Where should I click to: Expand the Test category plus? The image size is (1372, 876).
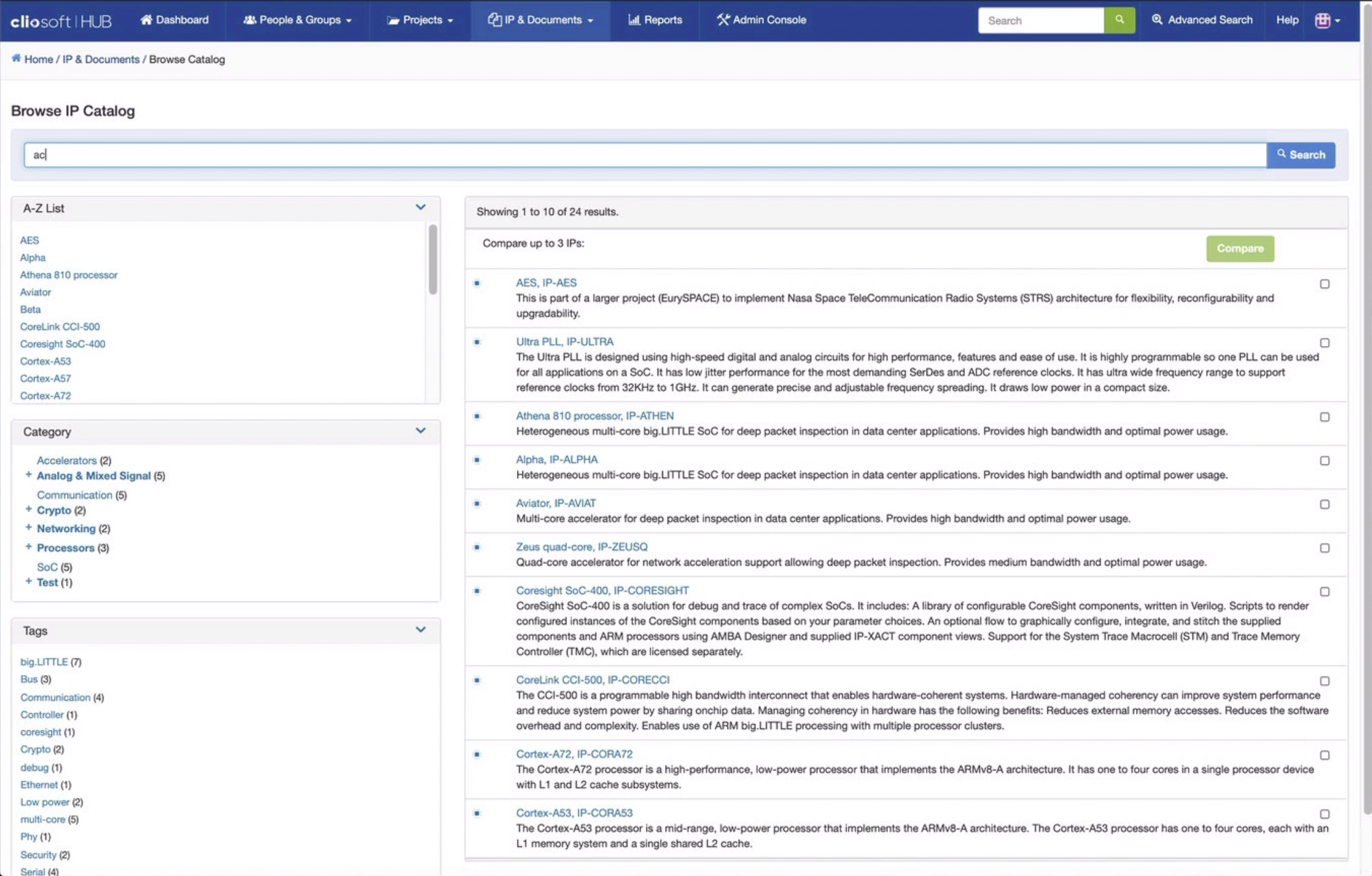tap(29, 582)
